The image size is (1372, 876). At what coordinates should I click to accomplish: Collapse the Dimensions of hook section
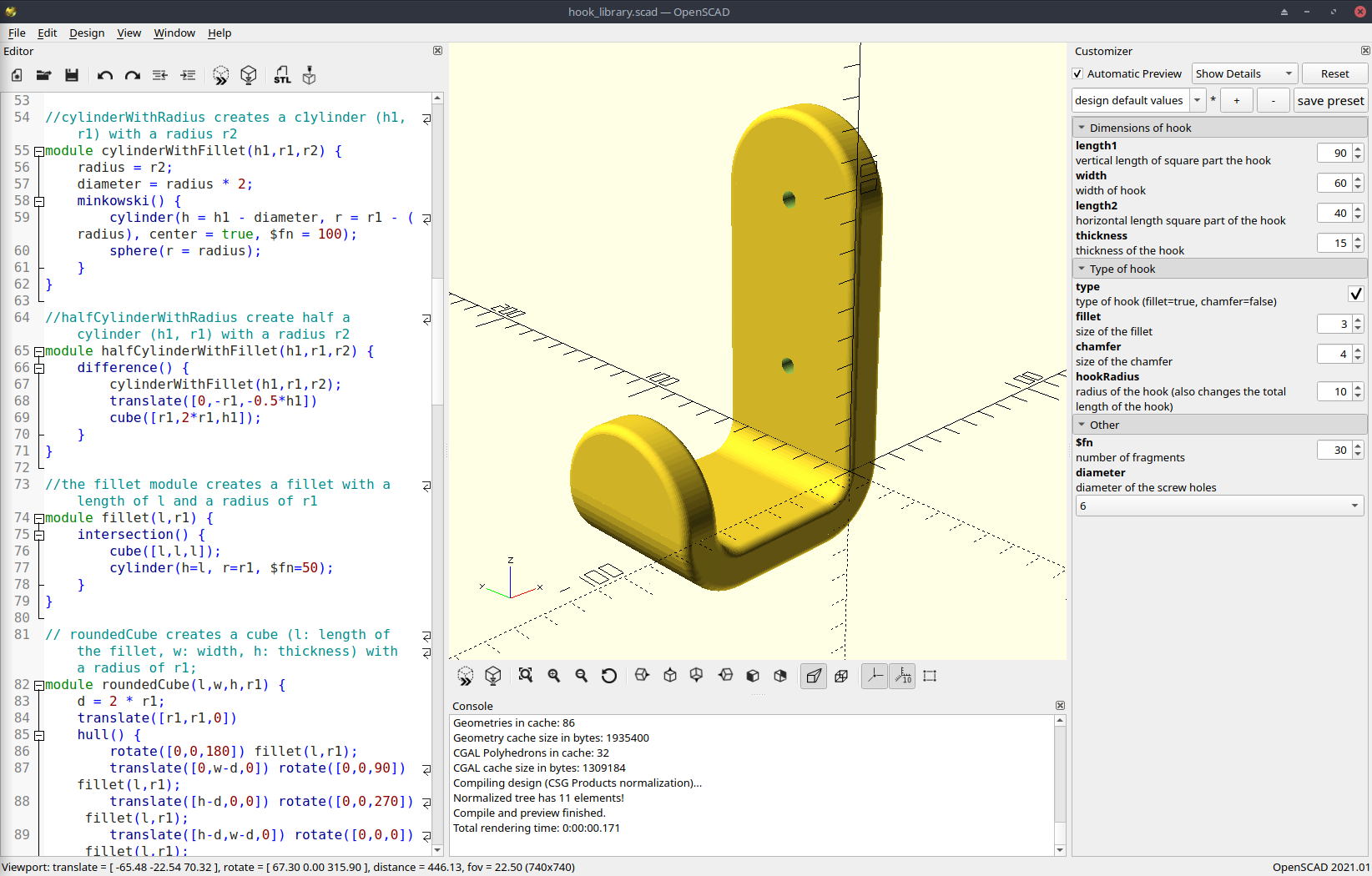click(1082, 128)
